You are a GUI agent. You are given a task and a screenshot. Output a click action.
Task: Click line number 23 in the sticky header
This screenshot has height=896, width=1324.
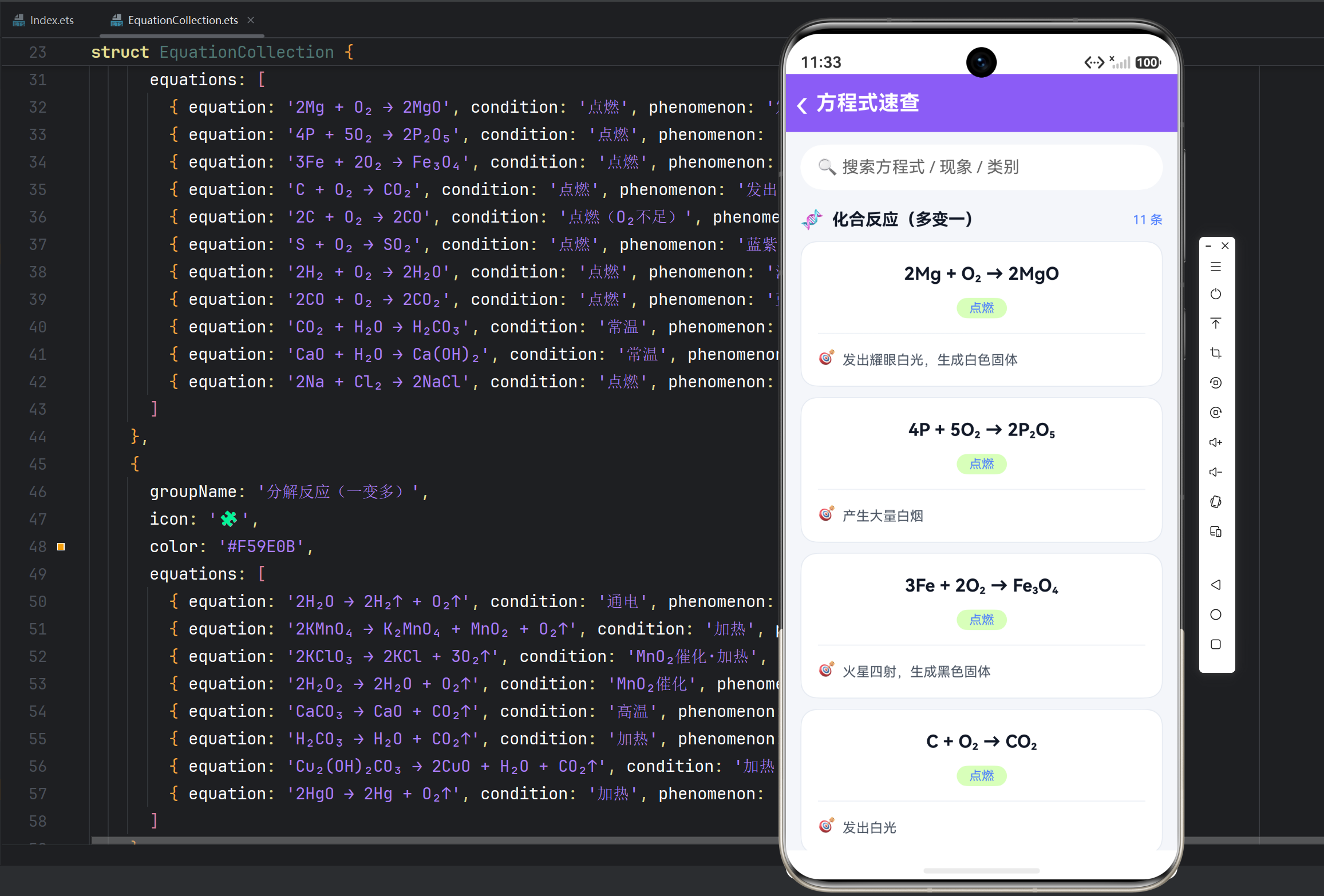(38, 52)
